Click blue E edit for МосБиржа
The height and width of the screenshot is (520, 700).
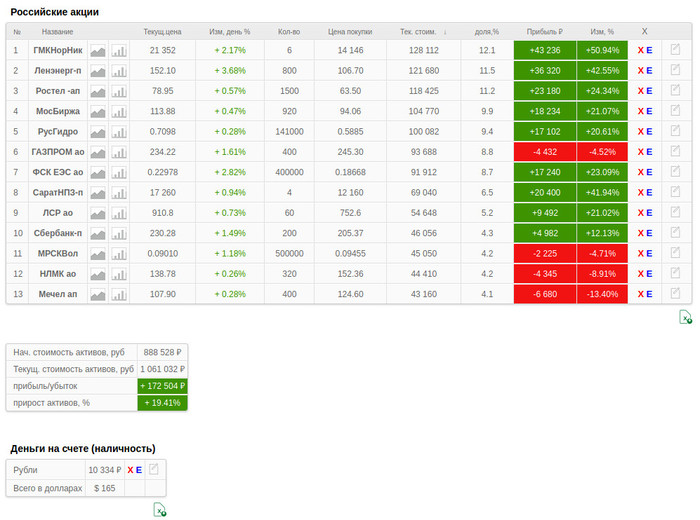click(649, 111)
